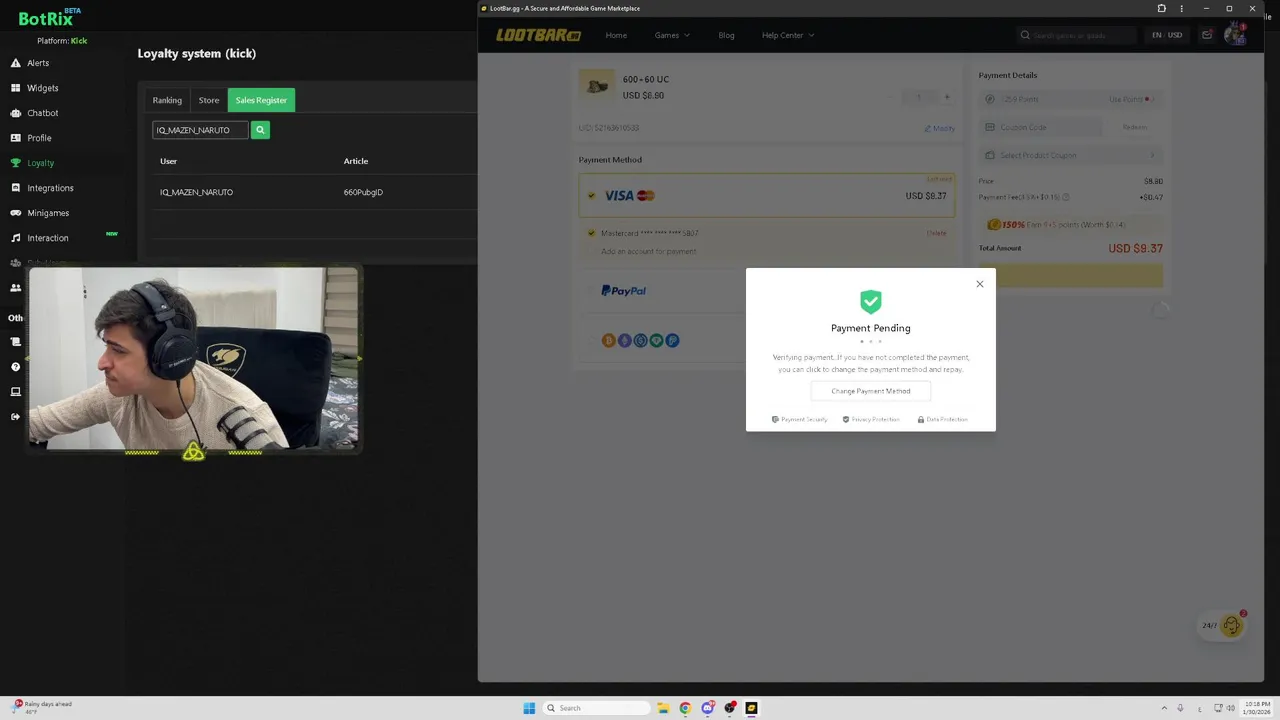Click the 600+60 UC product thumbnail
This screenshot has width=1280, height=720.
597,86
